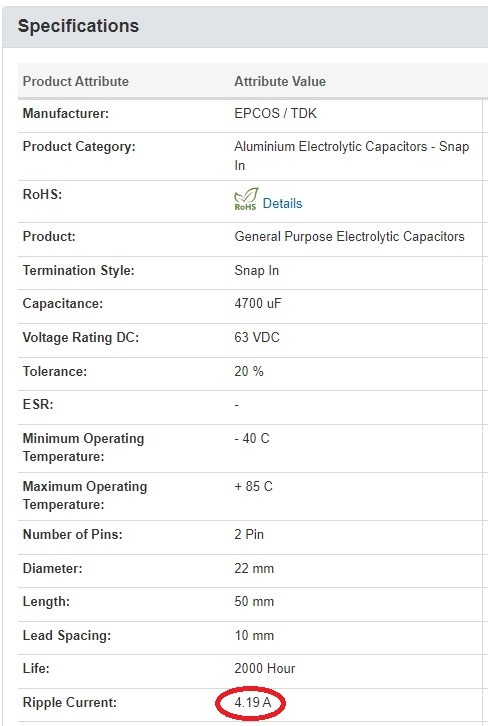
Task: Click the RoHS leaf icon
Action: 245,199
